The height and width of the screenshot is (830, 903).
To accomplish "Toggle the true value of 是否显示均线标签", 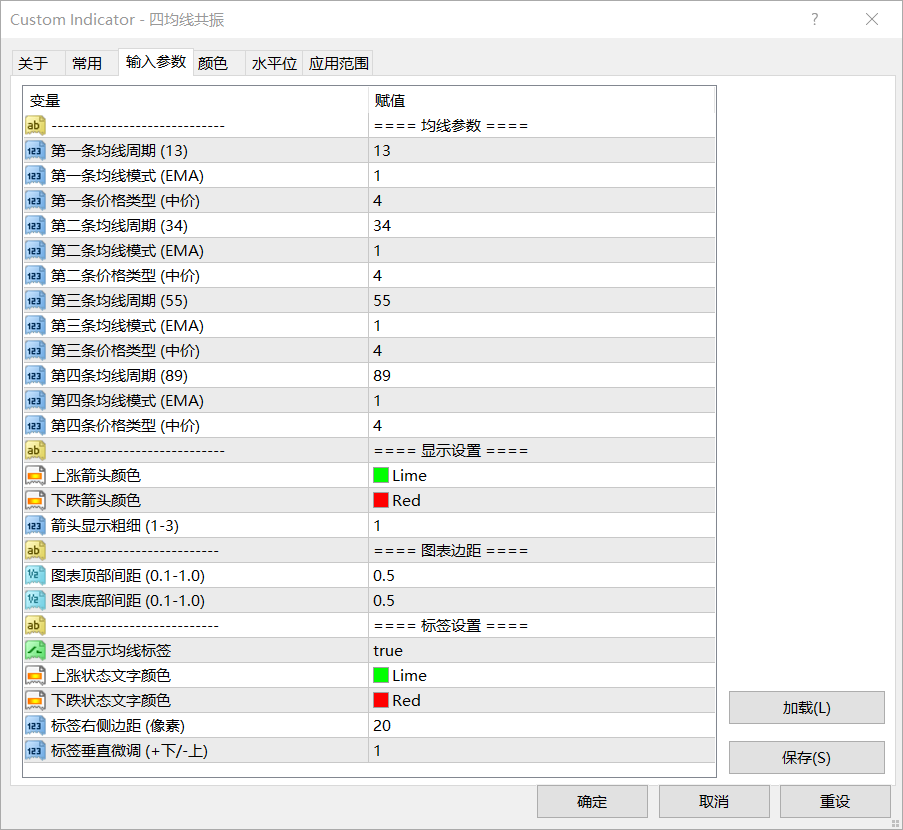I will point(542,650).
